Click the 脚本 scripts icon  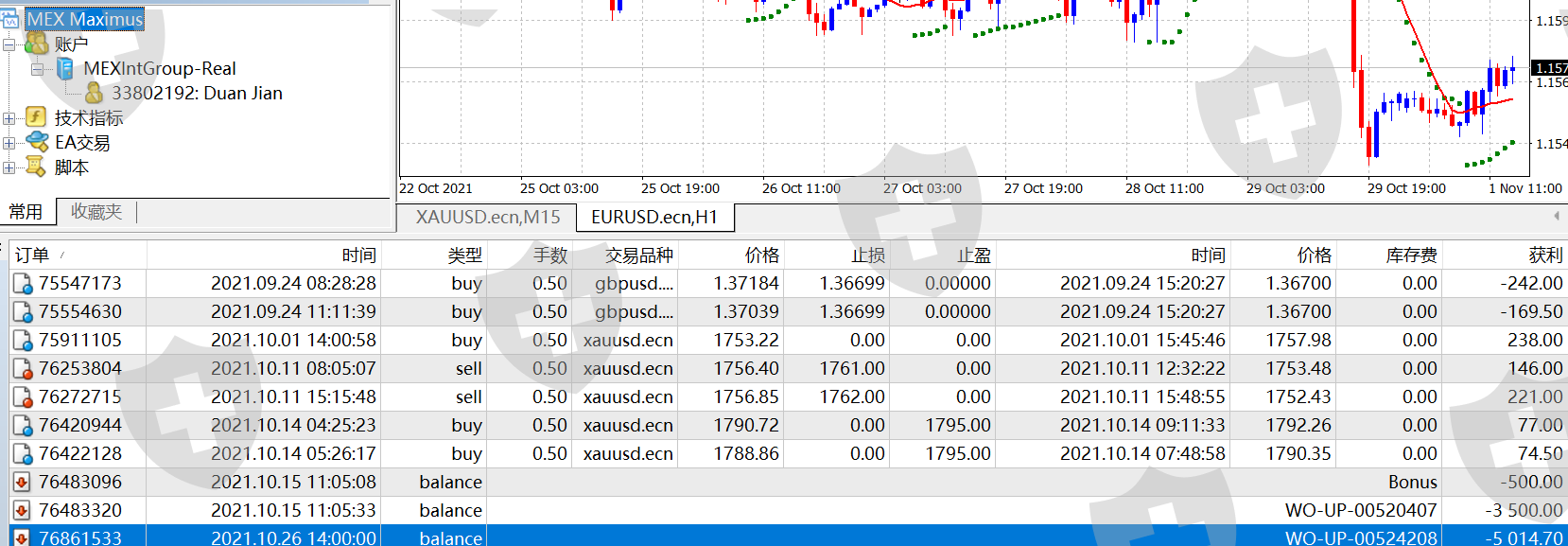tap(36, 167)
